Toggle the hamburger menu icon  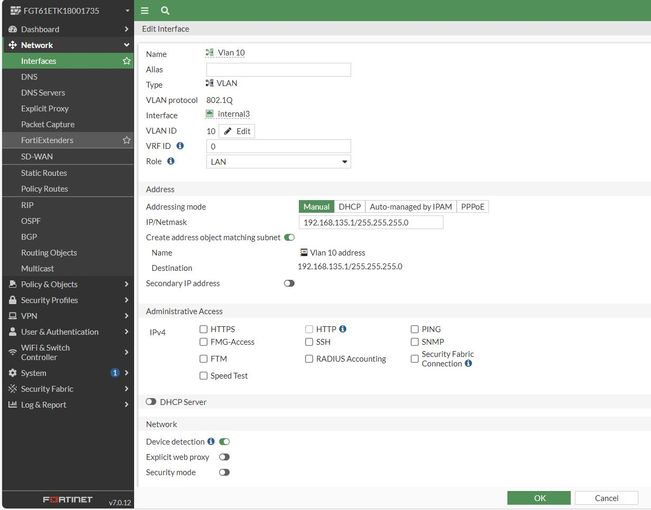click(144, 10)
